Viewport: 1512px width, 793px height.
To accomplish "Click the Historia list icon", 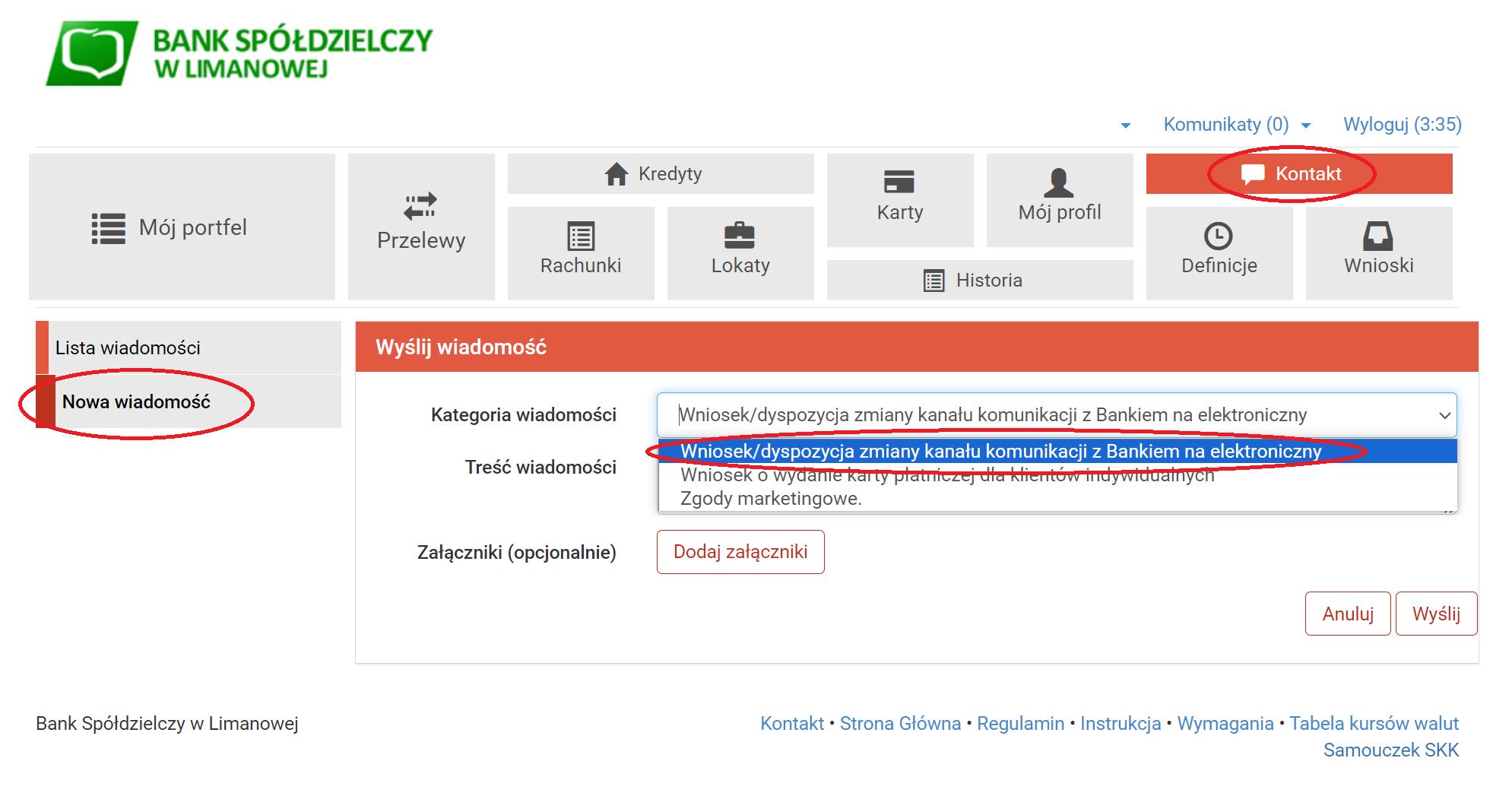I will [x=934, y=281].
